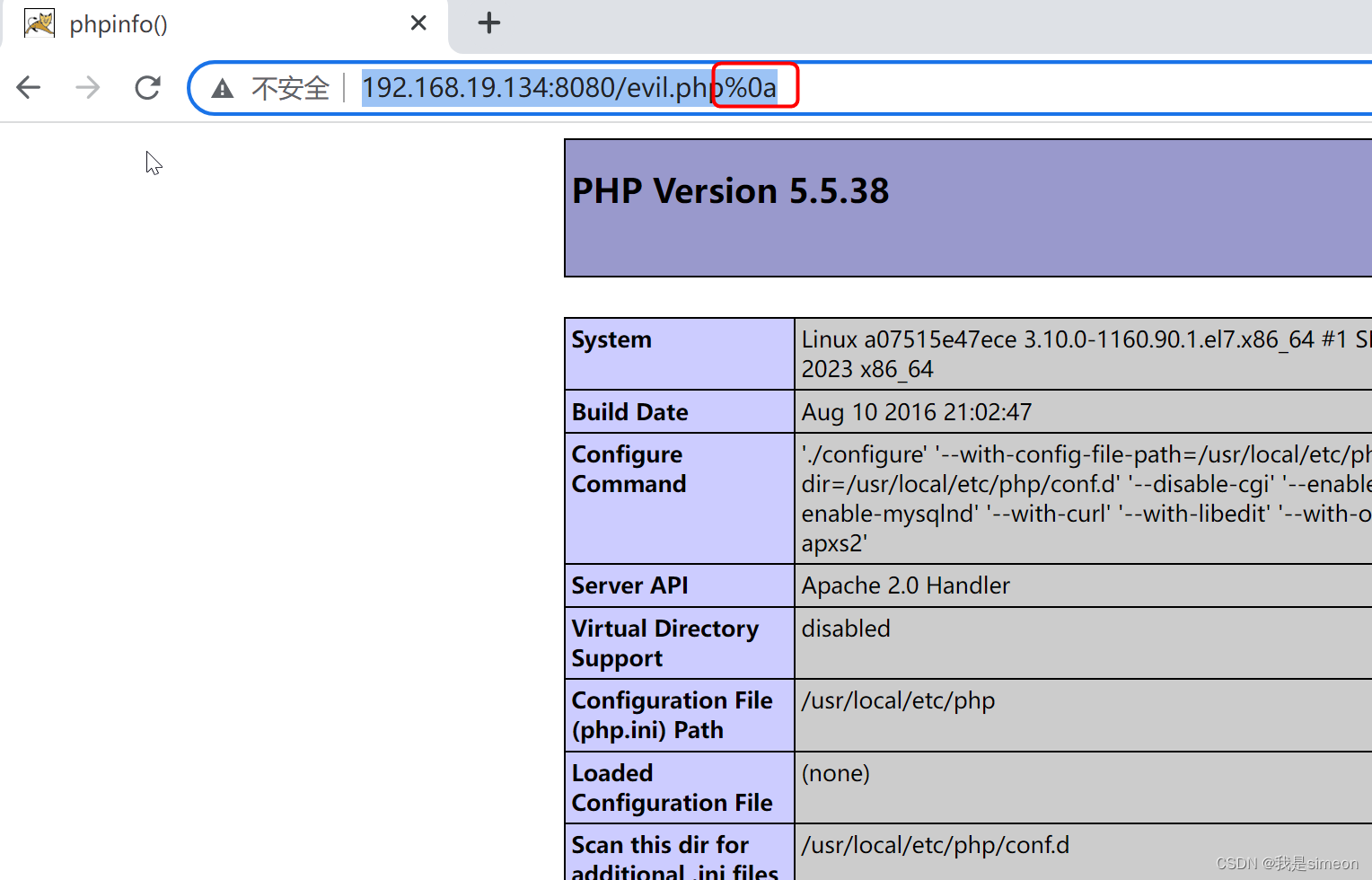Click the disabled value cell
Screen dimensions: 1372x880
coord(846,629)
